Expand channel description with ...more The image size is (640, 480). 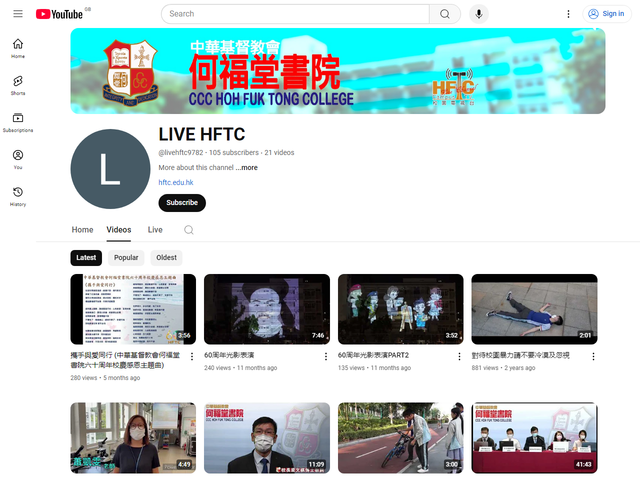pos(246,168)
